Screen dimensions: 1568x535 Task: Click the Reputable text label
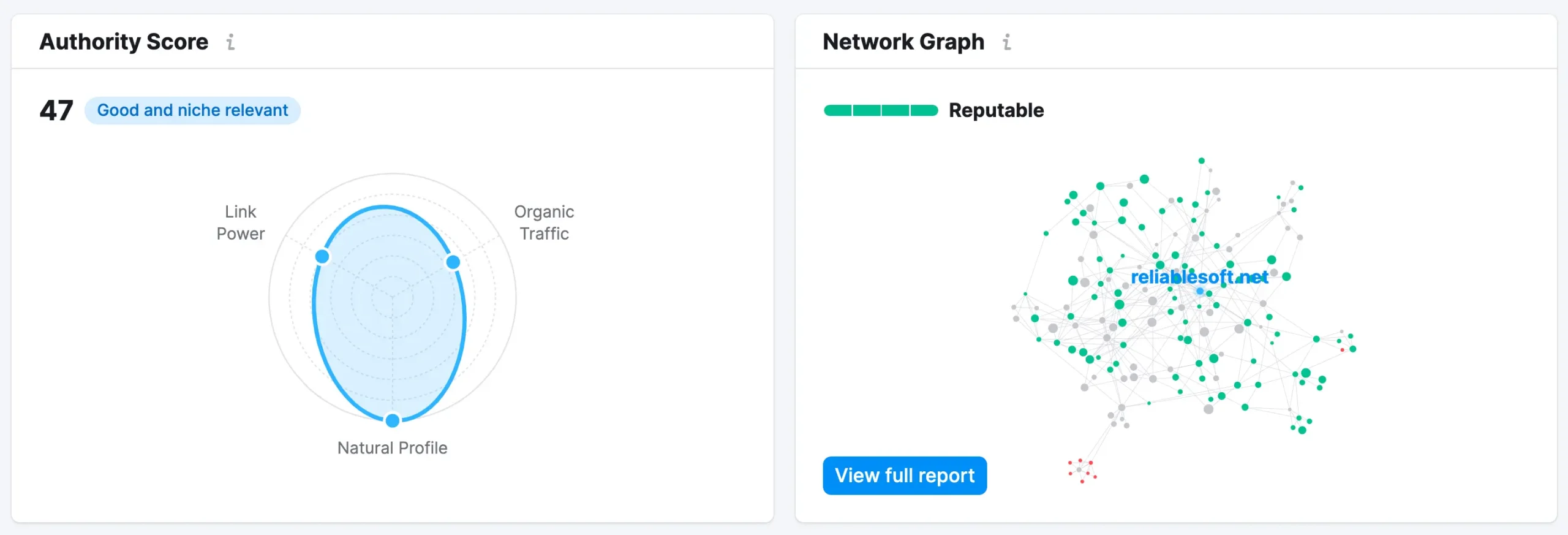coord(996,110)
